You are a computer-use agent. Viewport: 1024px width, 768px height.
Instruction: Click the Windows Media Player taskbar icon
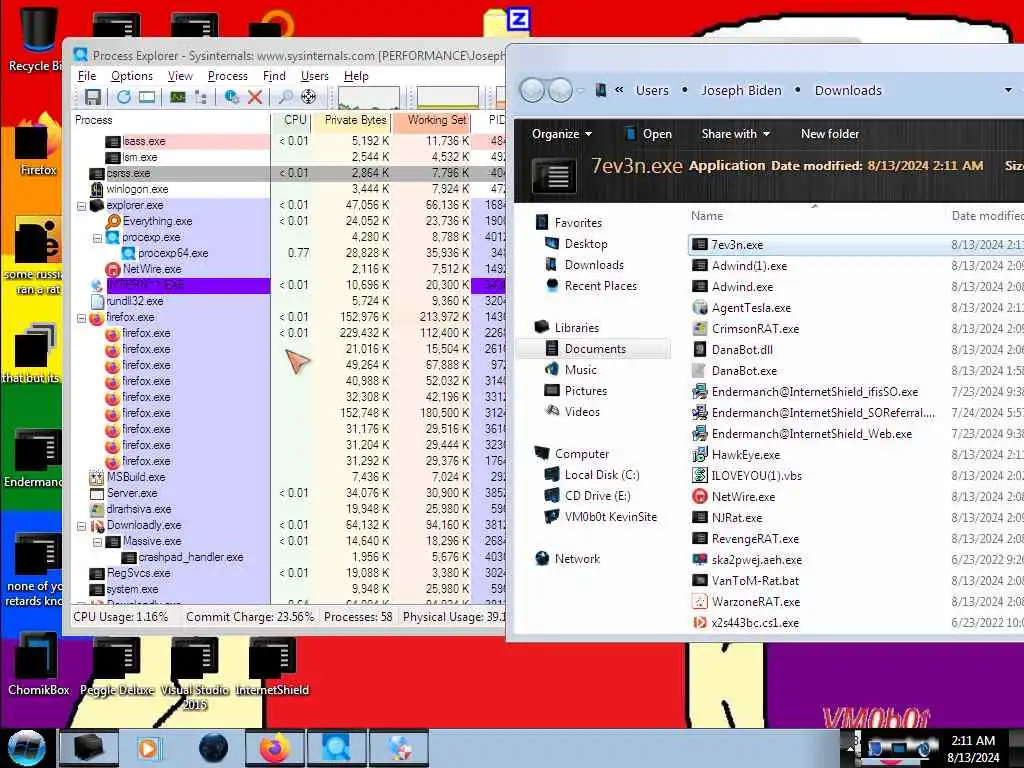(148, 748)
